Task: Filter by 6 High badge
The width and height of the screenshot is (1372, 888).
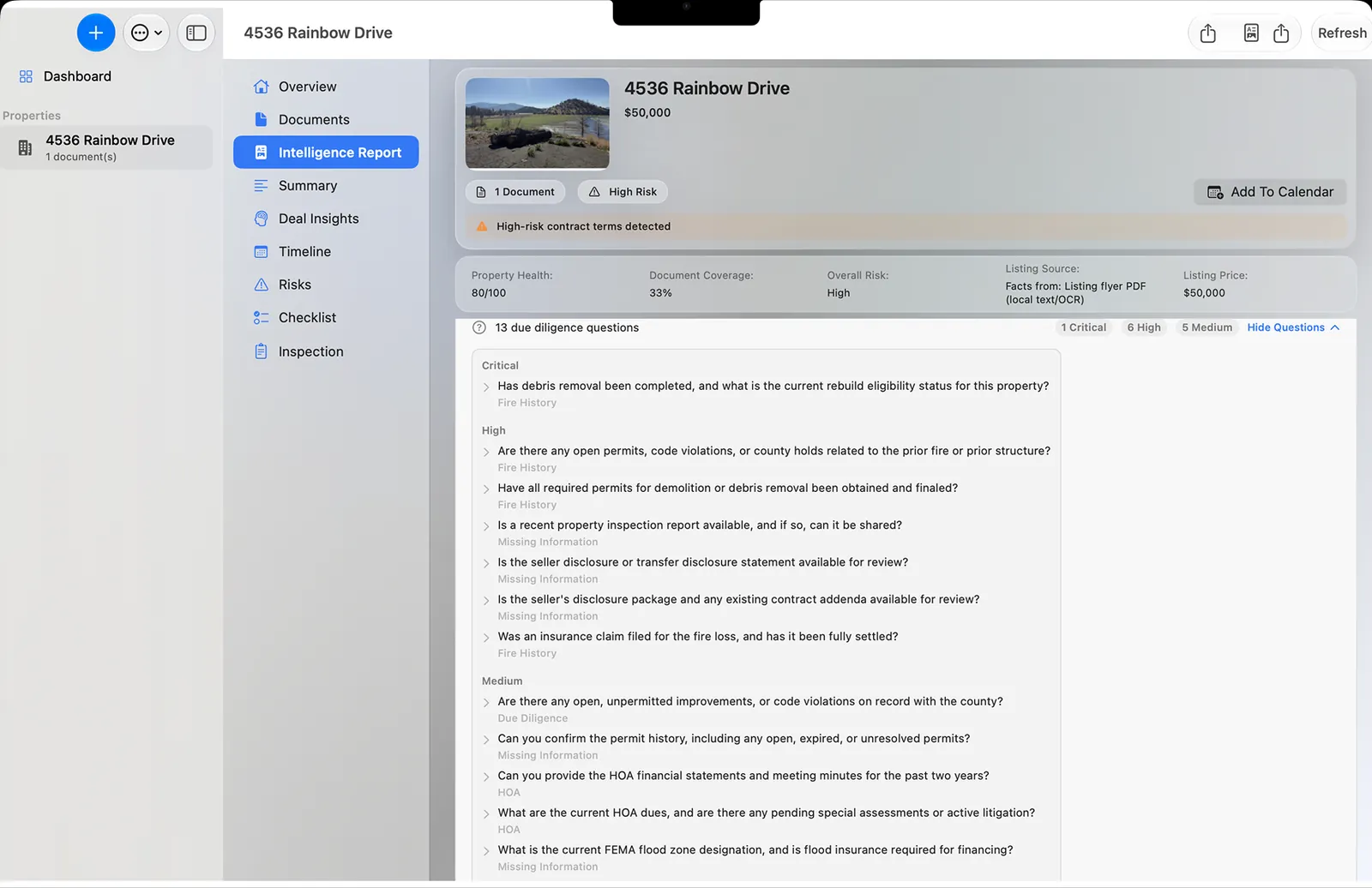Action: [x=1144, y=327]
